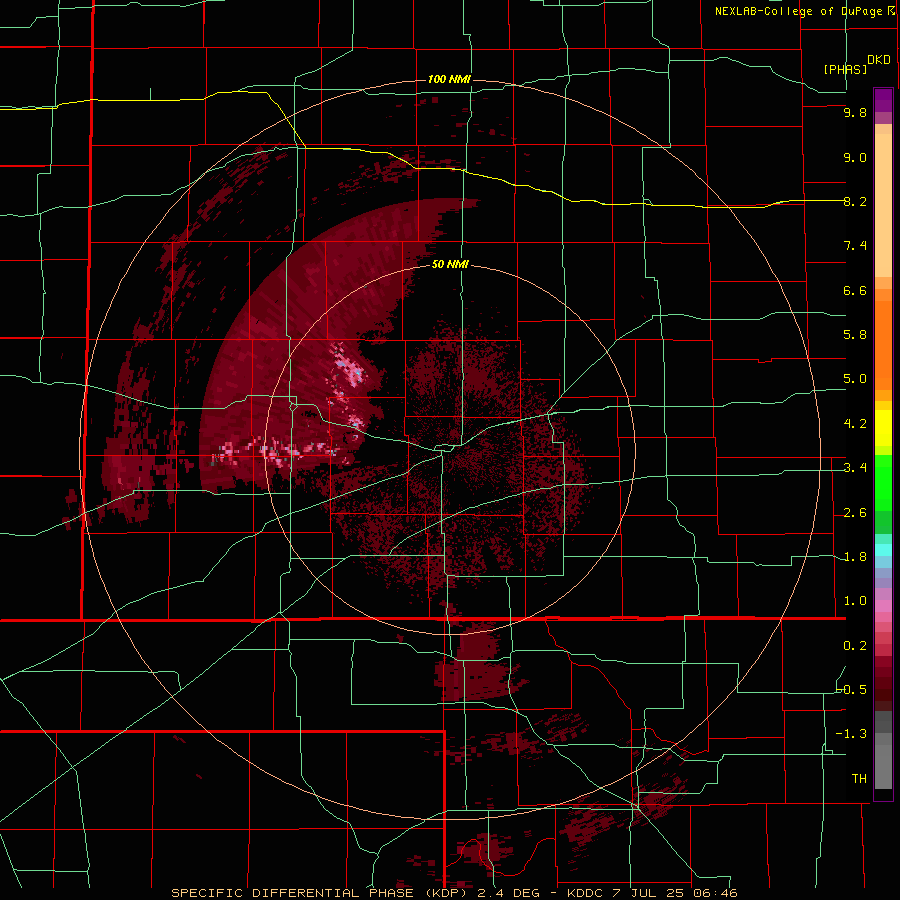The height and width of the screenshot is (900, 900).
Task: Pick the cyan segment of the color bar
Action: tap(883, 549)
